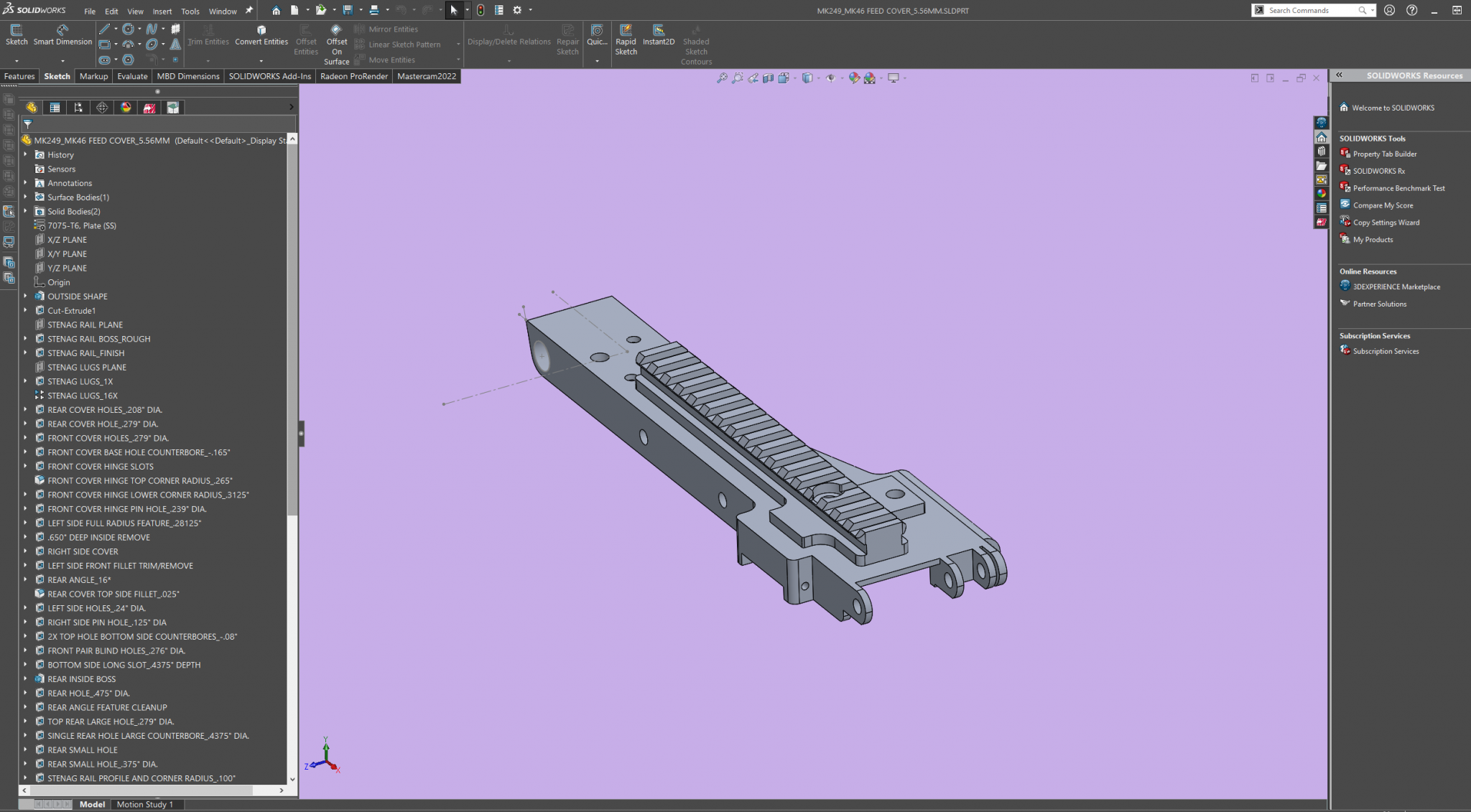Image resolution: width=1471 pixels, height=812 pixels.
Task: Toggle Rapid Sketch mode
Action: [x=626, y=39]
